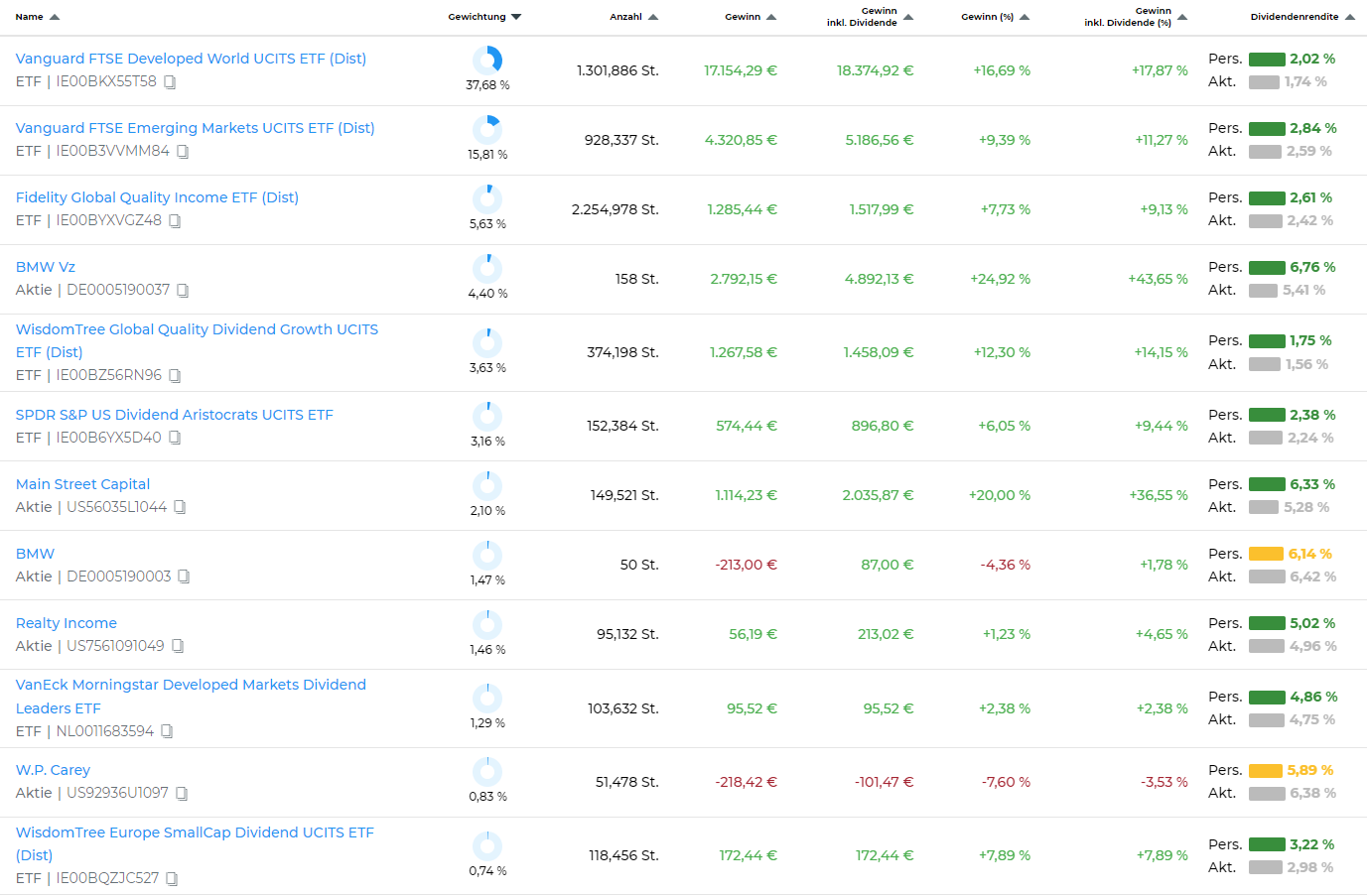The image size is (1367, 896).
Task: Select the gain percentage +24,92 %
Action: click(1001, 279)
